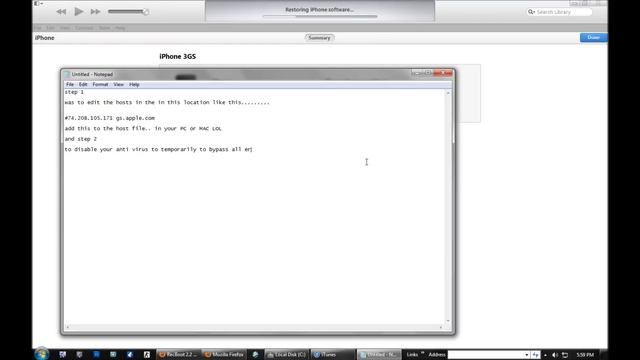Screen dimensions: 640x360
Task: Click the Address bar Go button
Action: coord(536,355)
